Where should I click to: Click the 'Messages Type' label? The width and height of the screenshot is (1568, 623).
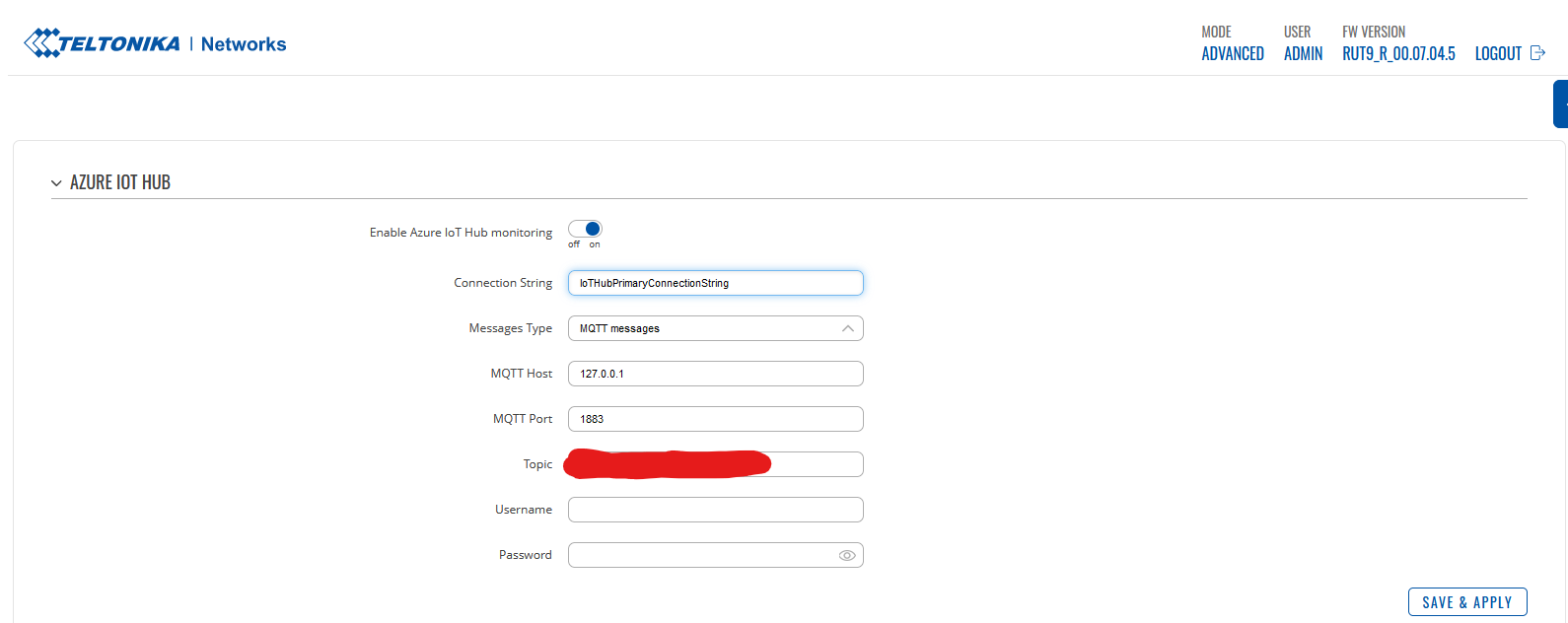(511, 328)
